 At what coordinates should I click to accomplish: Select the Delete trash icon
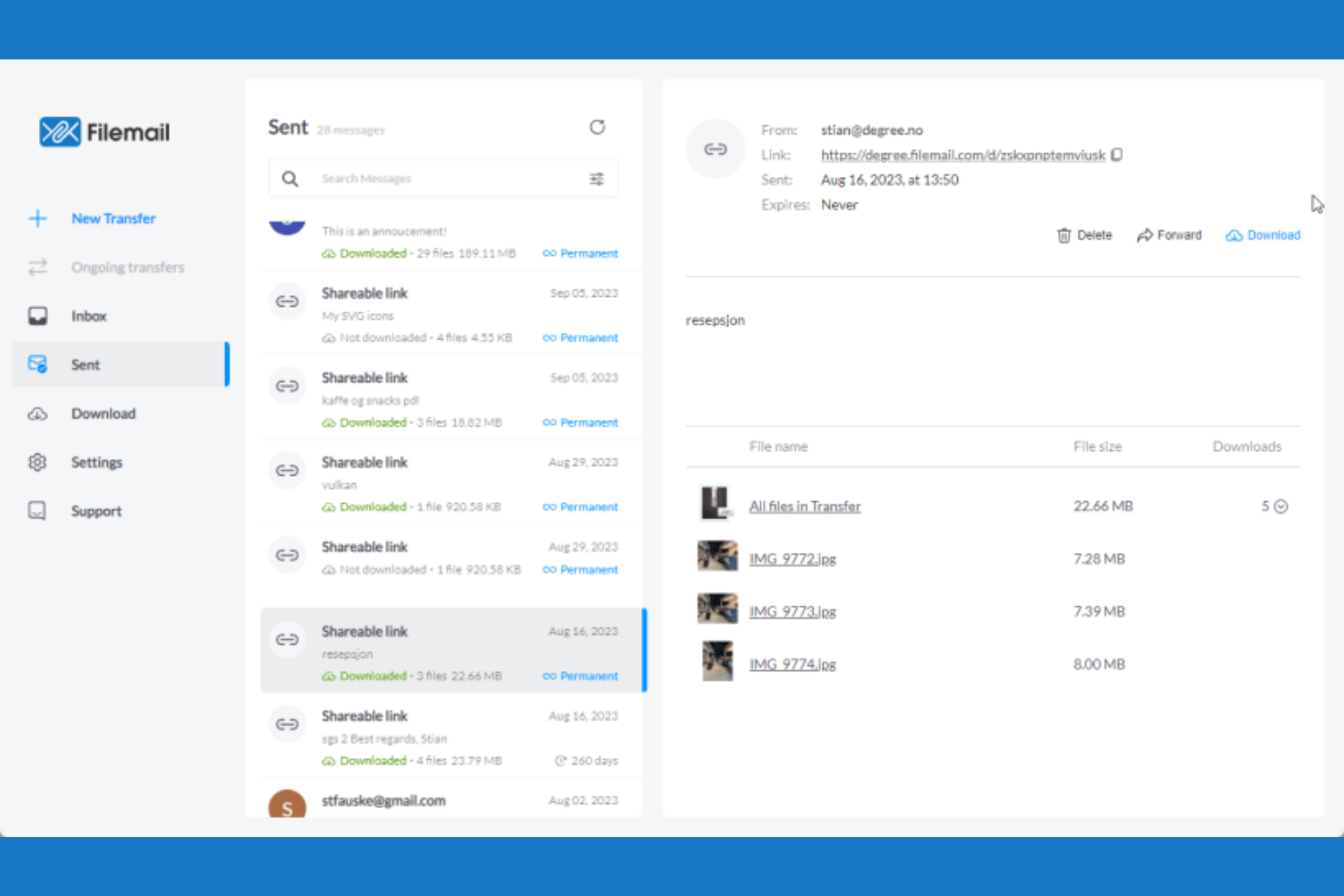point(1064,235)
